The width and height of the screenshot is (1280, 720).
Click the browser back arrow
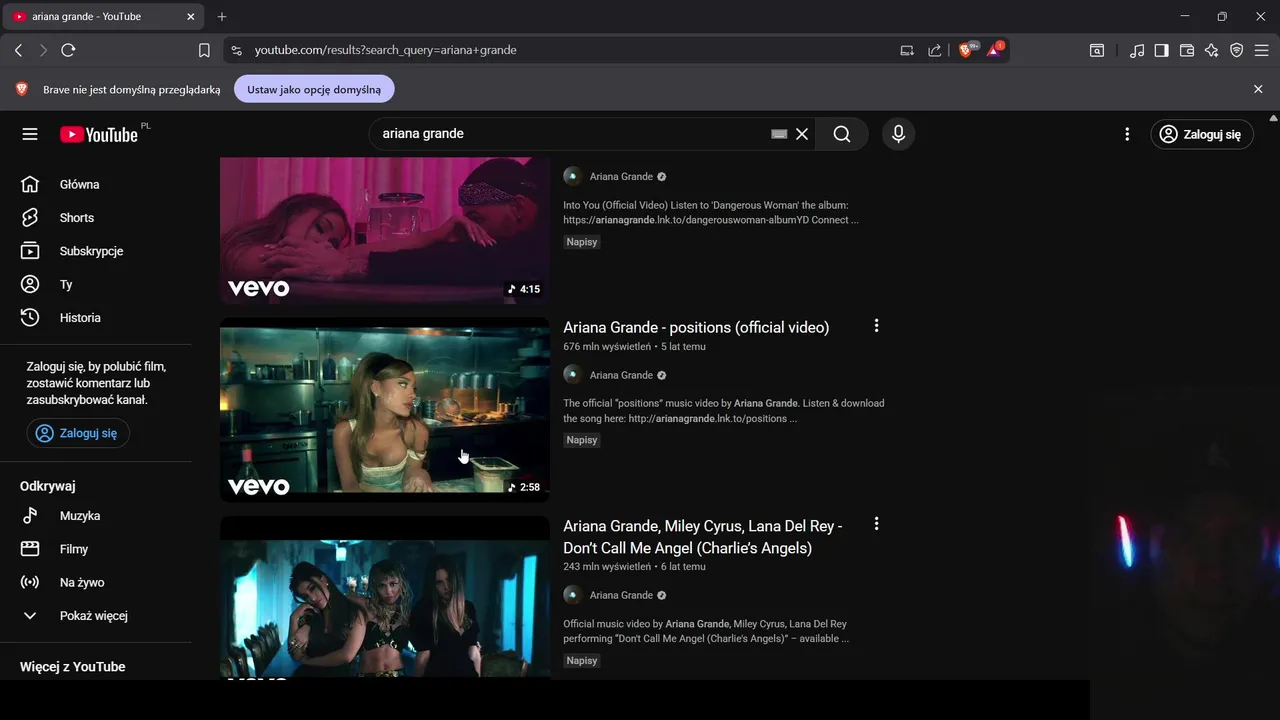coord(18,50)
